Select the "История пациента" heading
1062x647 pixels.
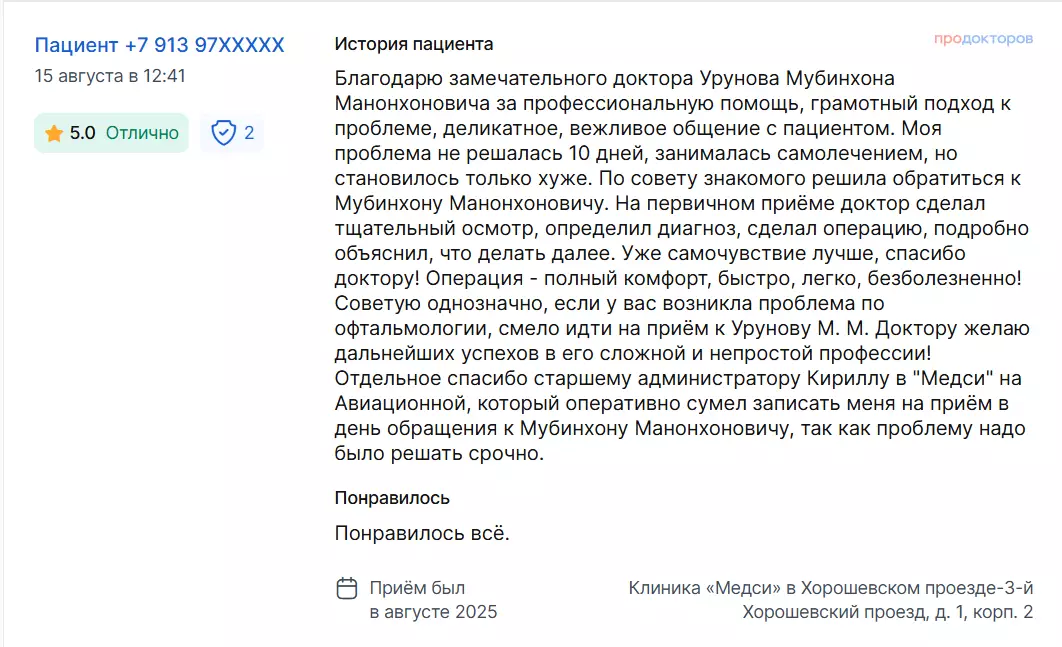(x=413, y=44)
